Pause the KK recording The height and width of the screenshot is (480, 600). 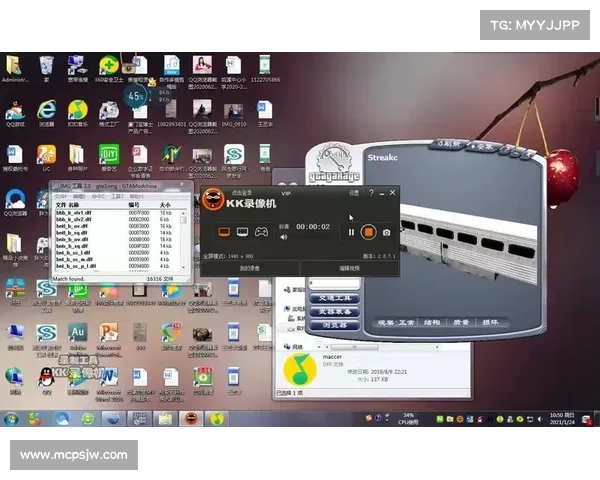coord(351,232)
